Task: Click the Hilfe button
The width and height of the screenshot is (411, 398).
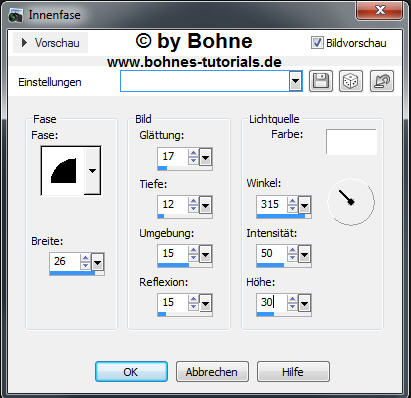Action: tap(293, 372)
